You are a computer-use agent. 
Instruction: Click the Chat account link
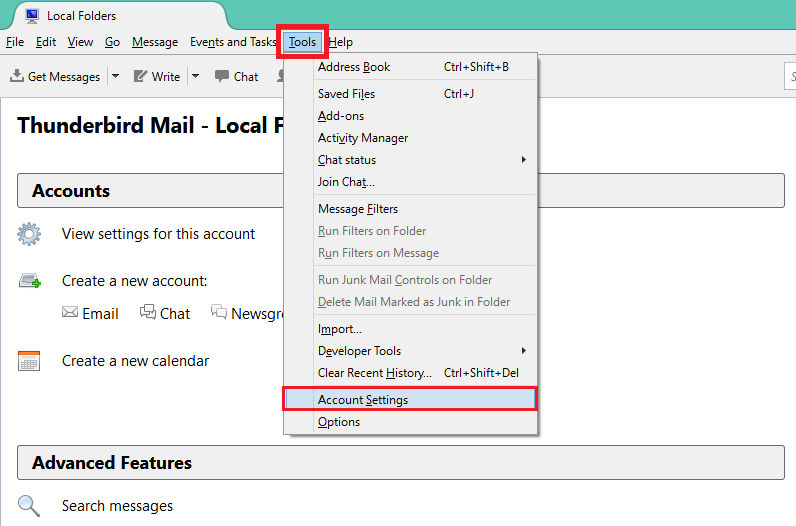[175, 314]
